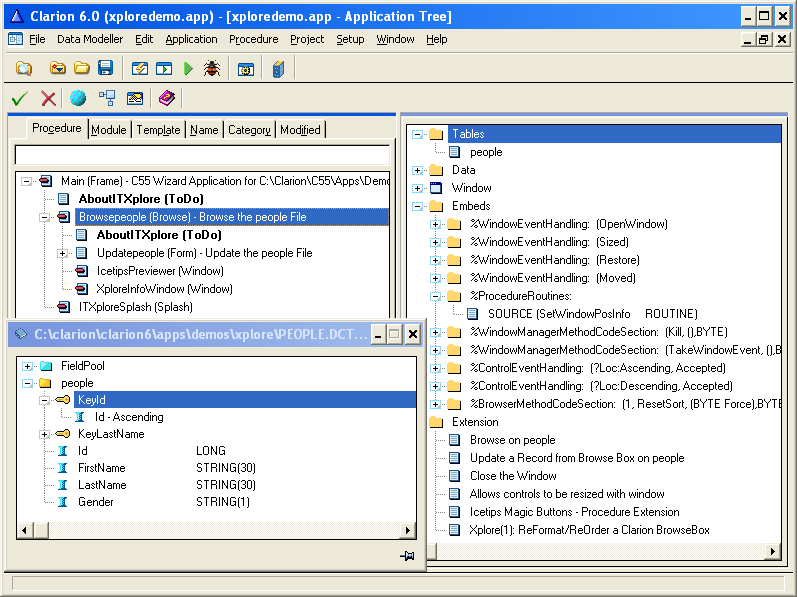
Task: Expand the Window node in right panel
Action: tap(417, 188)
